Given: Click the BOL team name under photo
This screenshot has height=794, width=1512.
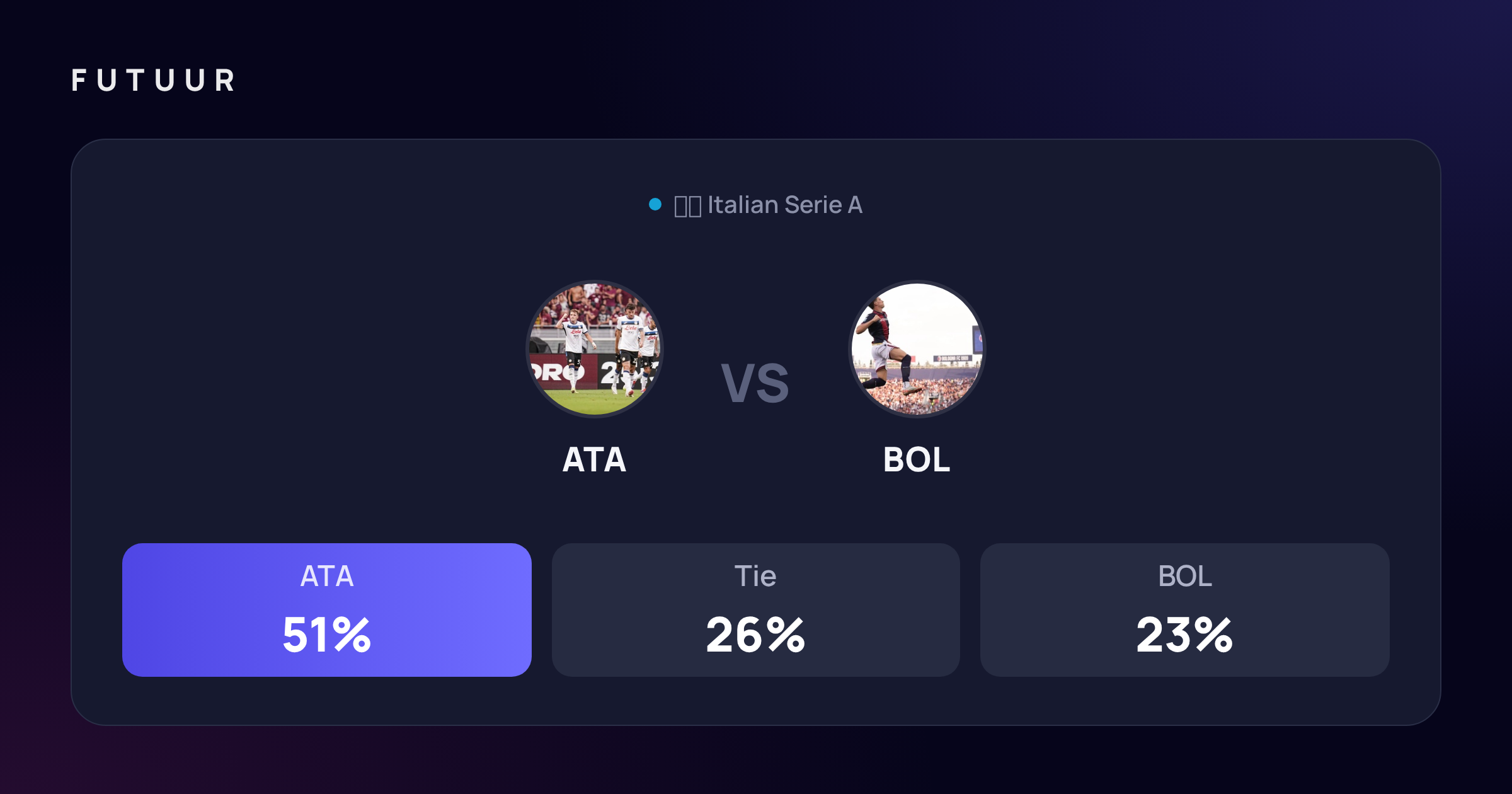Looking at the screenshot, I should (917, 459).
